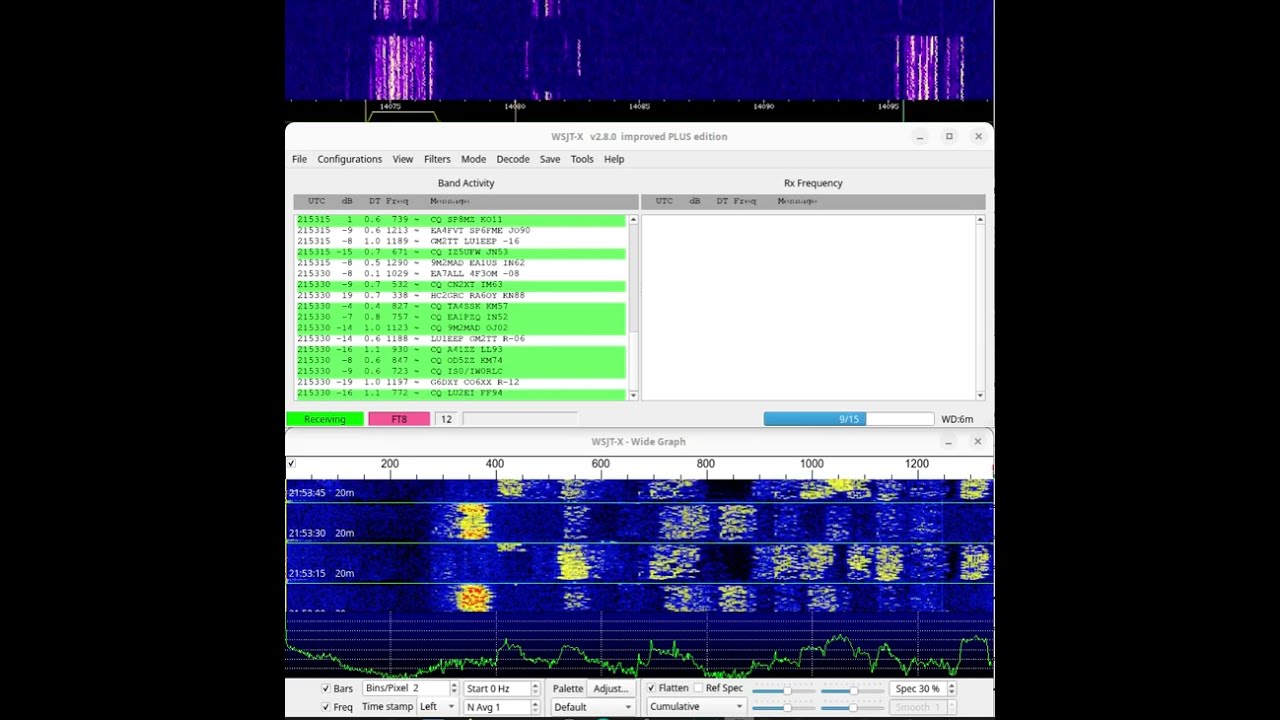Close the Wide Graph window
The width and height of the screenshot is (1280, 720).
coord(977,442)
